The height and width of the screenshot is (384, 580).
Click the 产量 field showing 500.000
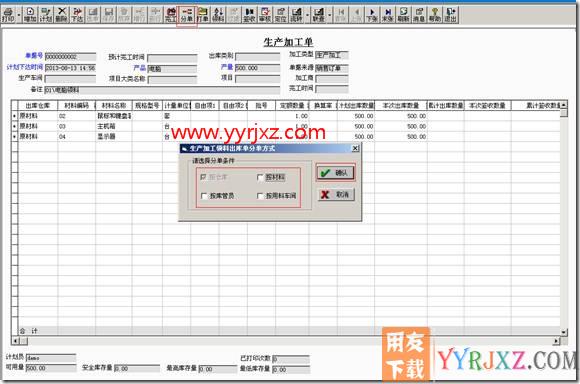tap(258, 68)
